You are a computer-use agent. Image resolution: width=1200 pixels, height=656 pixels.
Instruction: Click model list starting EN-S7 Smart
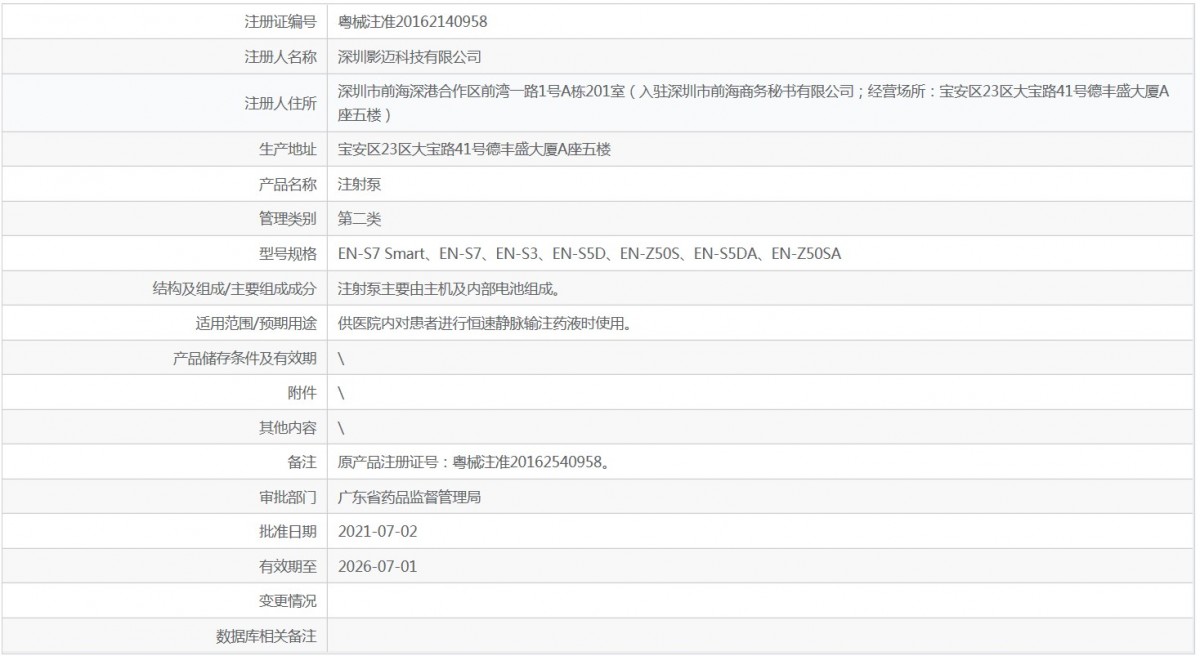point(590,253)
